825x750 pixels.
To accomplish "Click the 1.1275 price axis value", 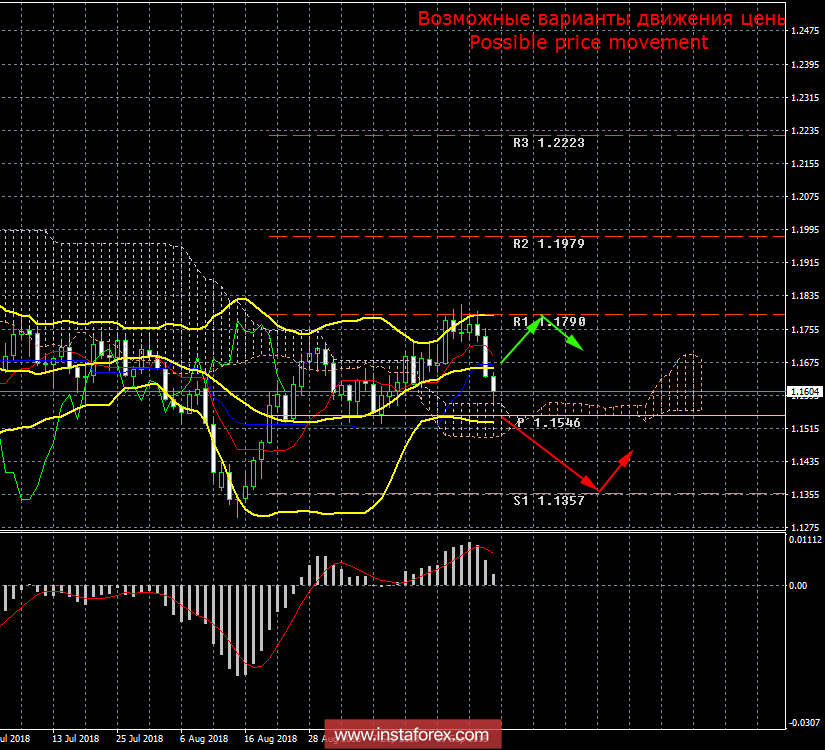I will [x=805, y=527].
